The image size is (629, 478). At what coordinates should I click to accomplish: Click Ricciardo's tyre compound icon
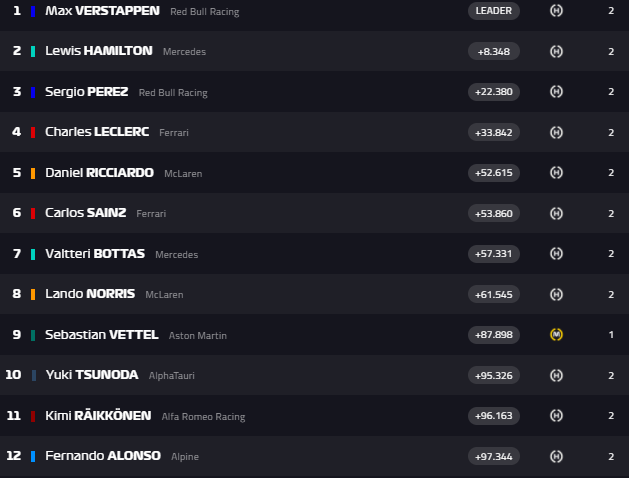click(x=557, y=172)
